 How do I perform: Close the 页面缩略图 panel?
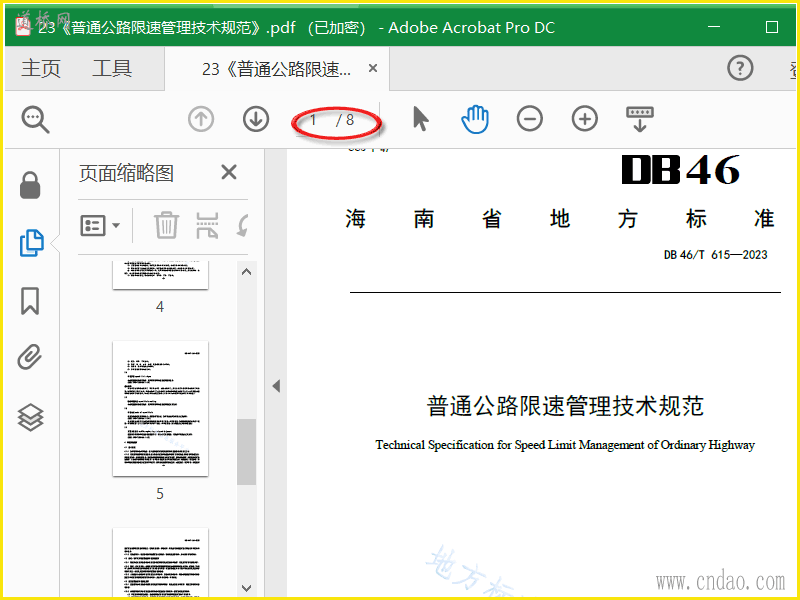(x=229, y=172)
